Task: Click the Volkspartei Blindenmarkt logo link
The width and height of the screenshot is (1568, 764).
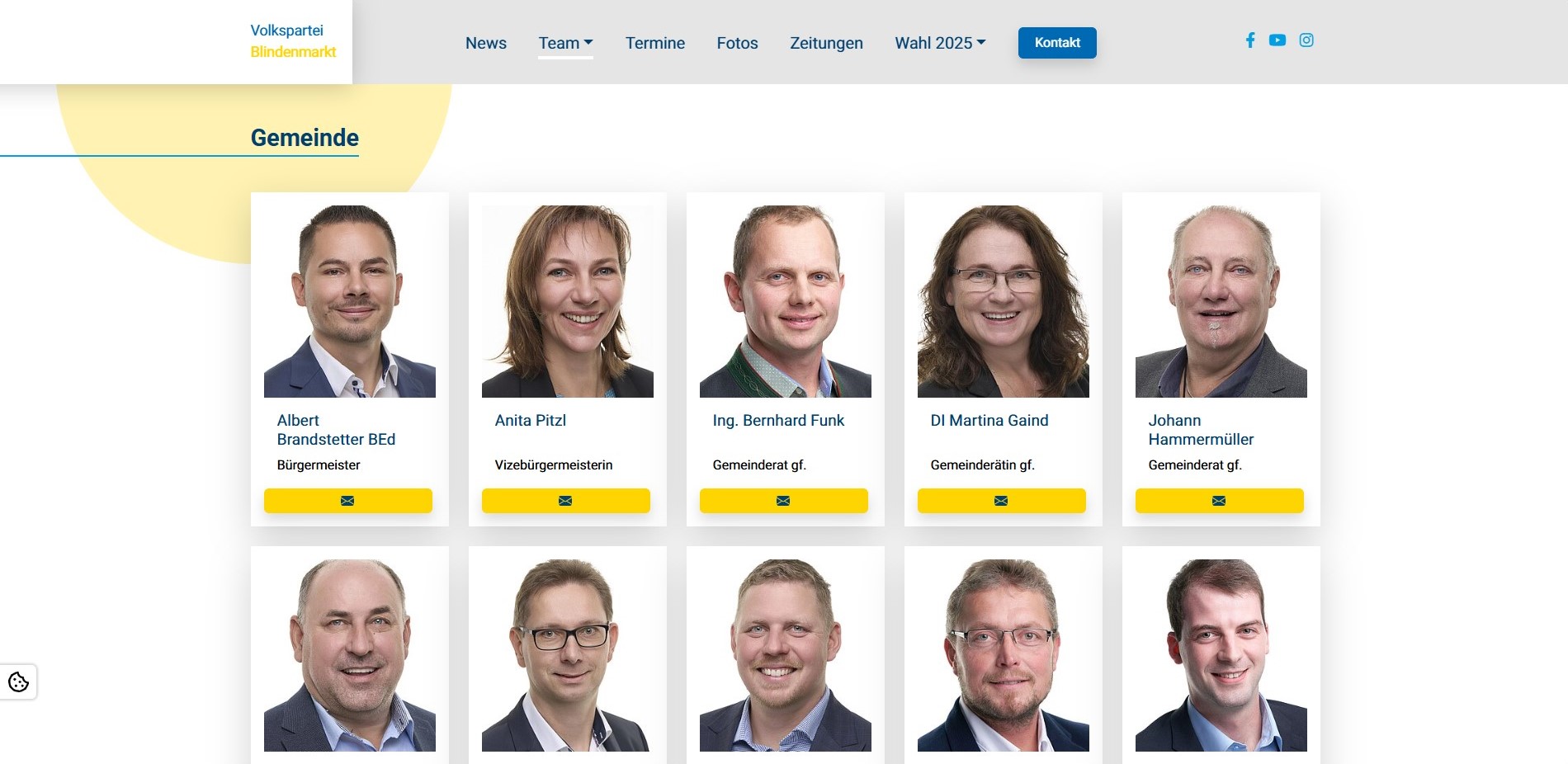Action: (293, 41)
